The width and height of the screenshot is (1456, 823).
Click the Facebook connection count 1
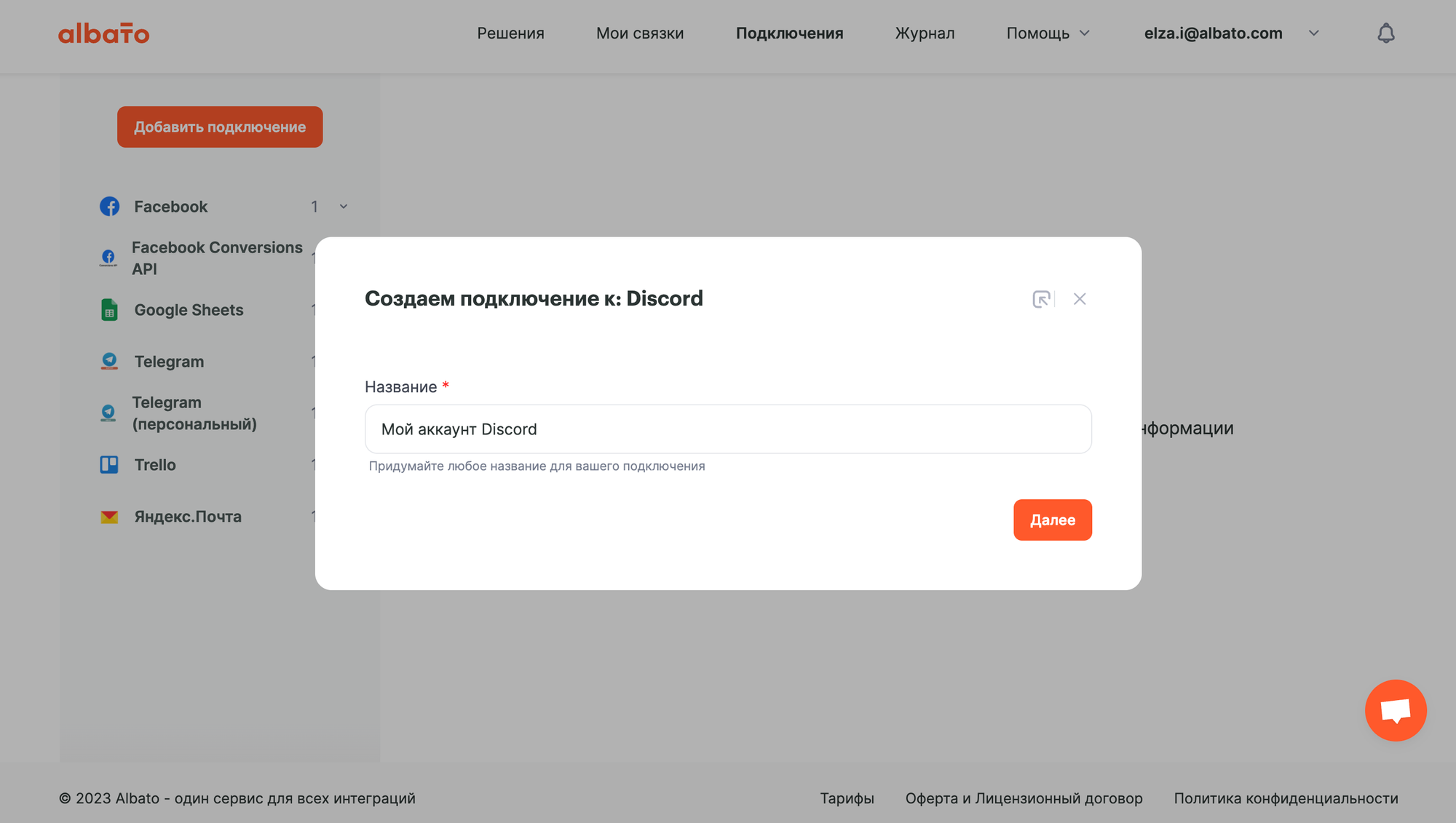pos(314,207)
